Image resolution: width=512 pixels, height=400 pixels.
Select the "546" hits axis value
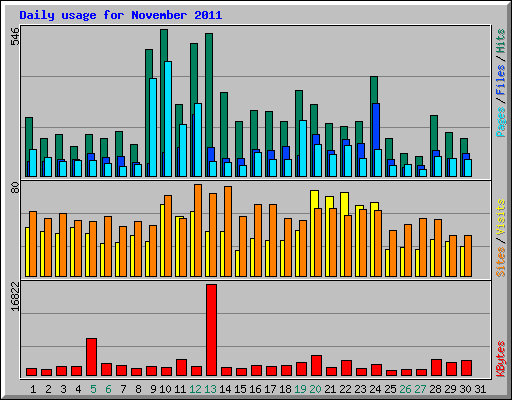tap(15, 37)
